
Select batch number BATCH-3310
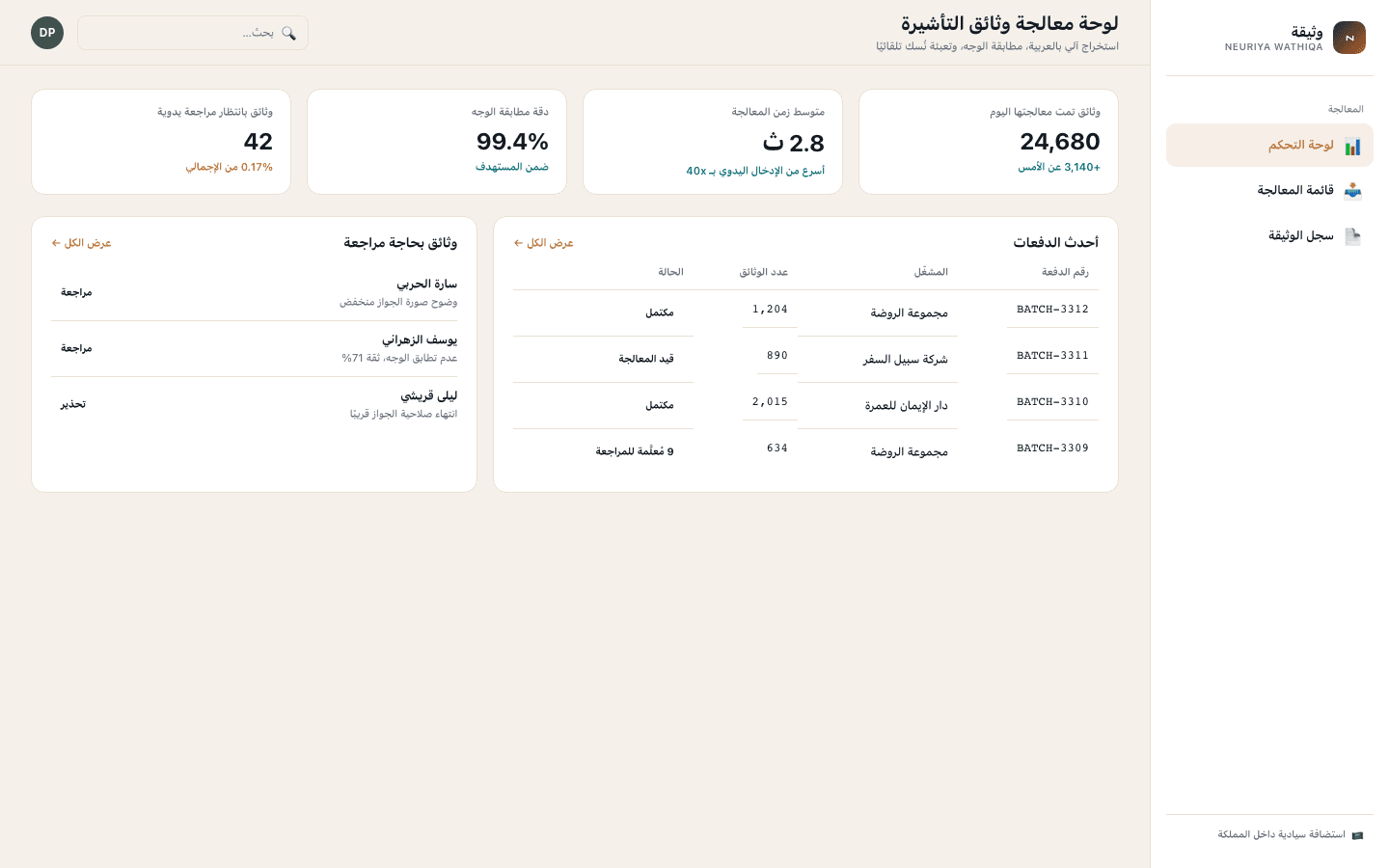click(x=1052, y=402)
